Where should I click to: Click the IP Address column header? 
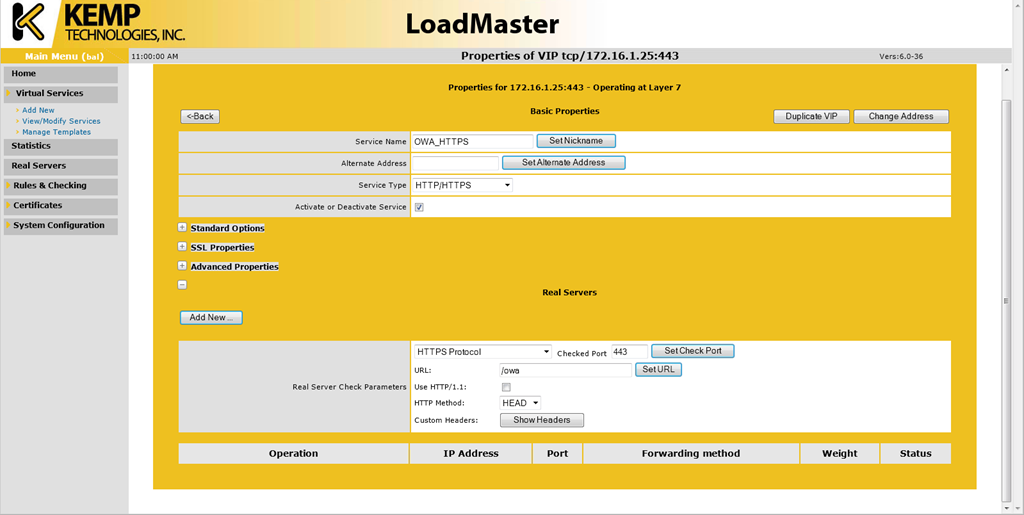point(471,454)
